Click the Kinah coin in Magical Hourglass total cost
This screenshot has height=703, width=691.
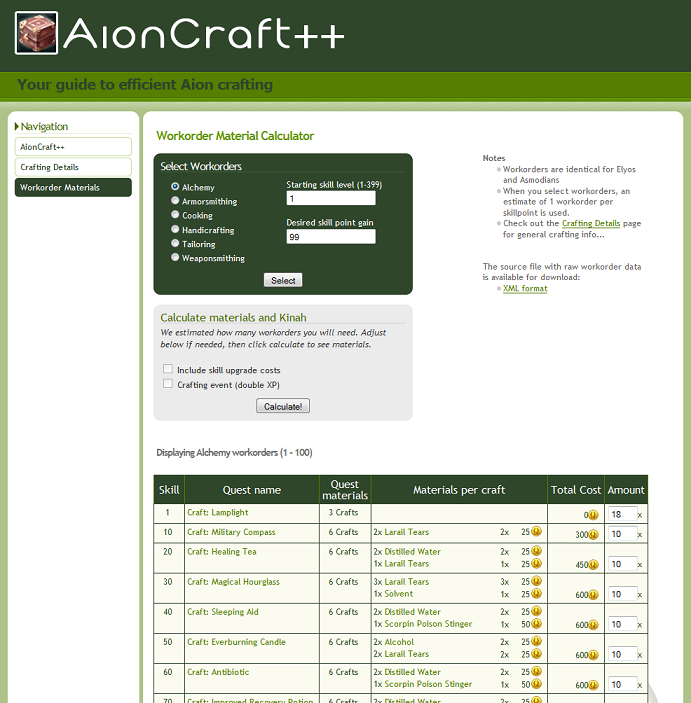[x=593, y=595]
